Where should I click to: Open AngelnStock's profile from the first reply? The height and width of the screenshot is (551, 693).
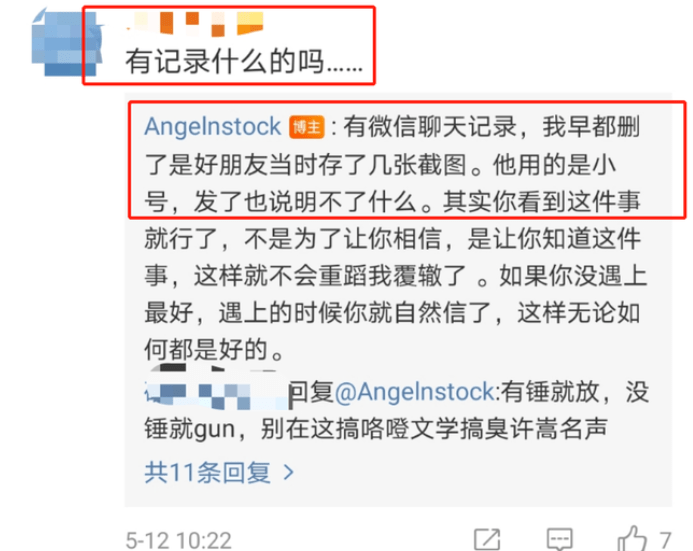pyautogui.click(x=213, y=127)
